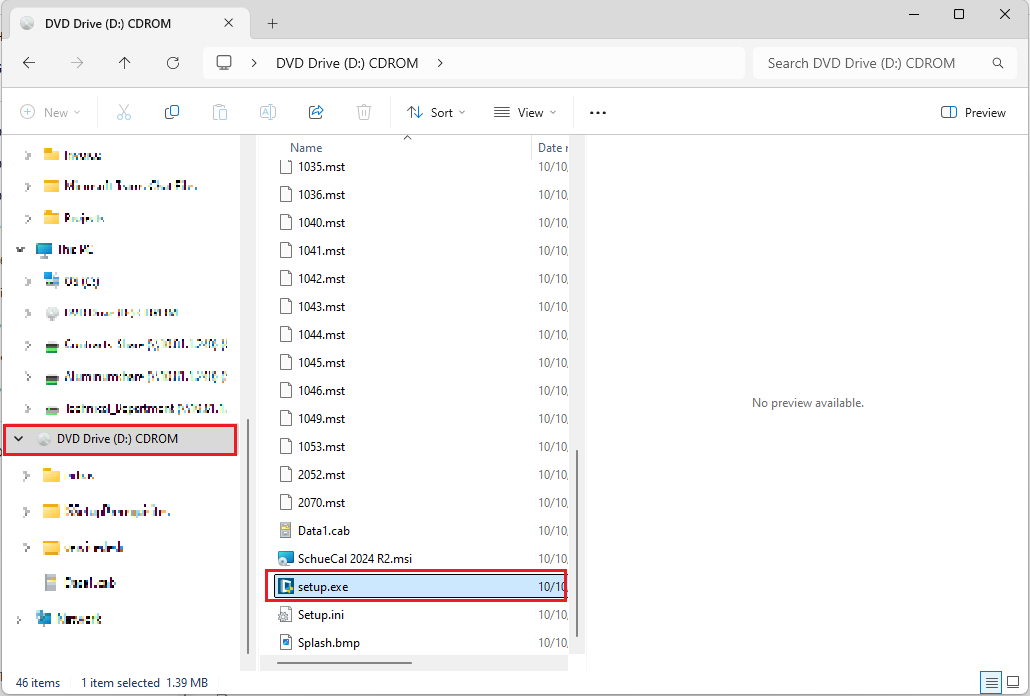The image size is (1030, 696).
Task: Collapse the This PC tree node
Action: click(20, 249)
